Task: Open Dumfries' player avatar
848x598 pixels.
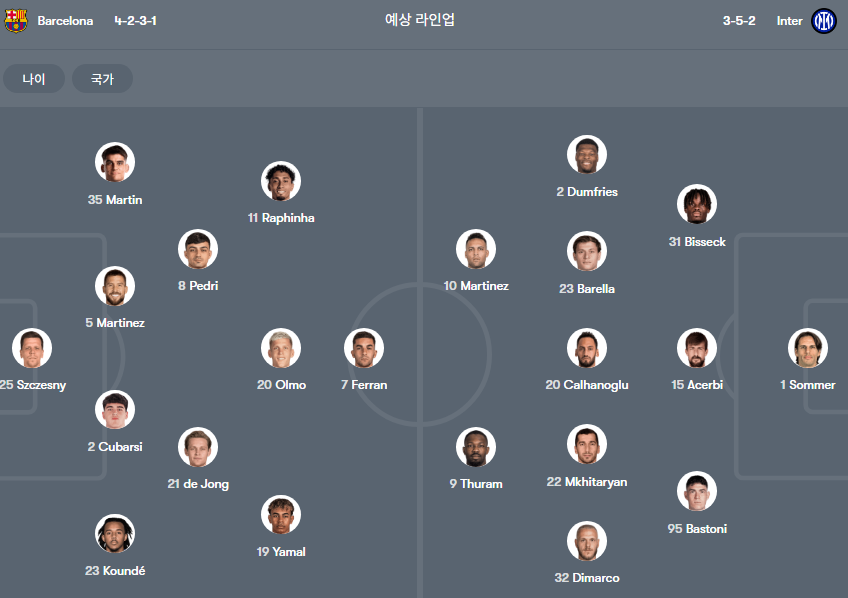Action: coord(587,155)
